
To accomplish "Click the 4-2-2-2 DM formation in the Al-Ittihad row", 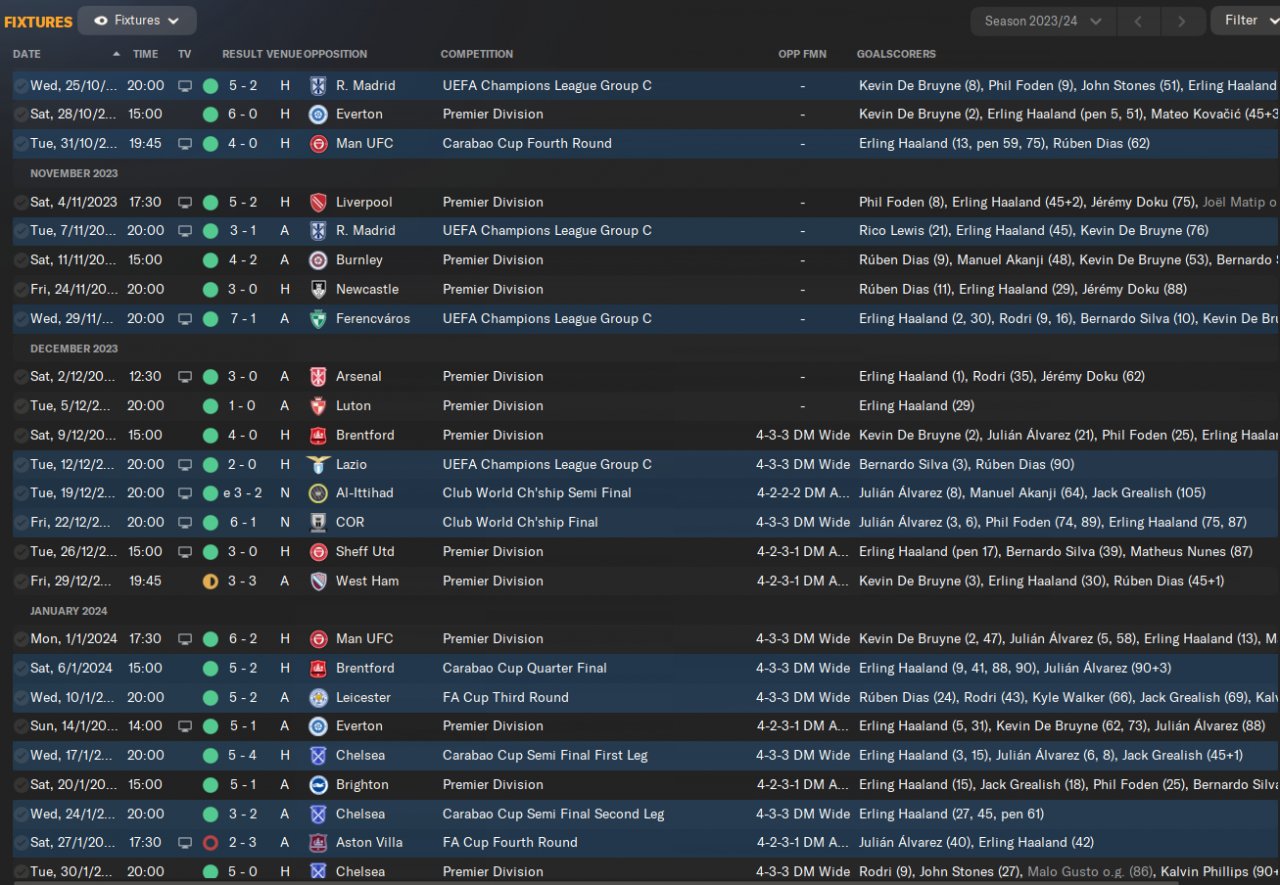I will 803,493.
